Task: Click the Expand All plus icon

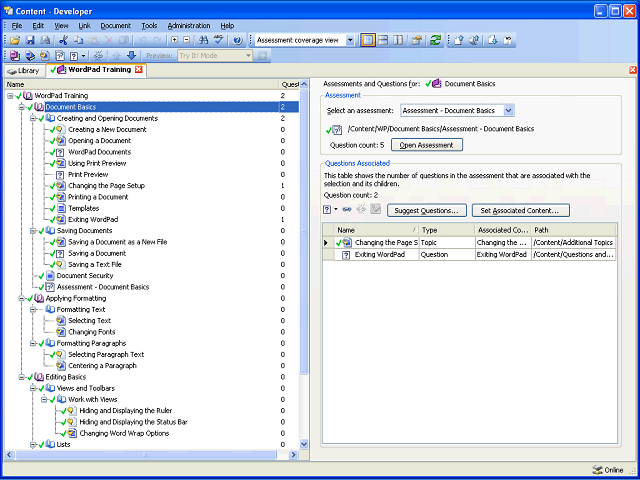Action: click(x=174, y=40)
